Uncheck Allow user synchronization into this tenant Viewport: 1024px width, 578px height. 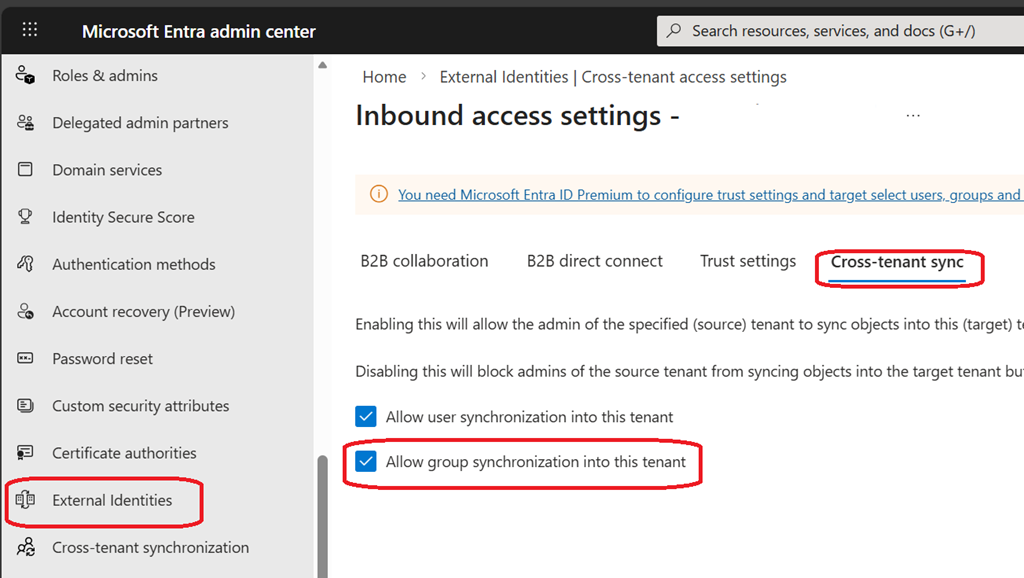coord(366,416)
